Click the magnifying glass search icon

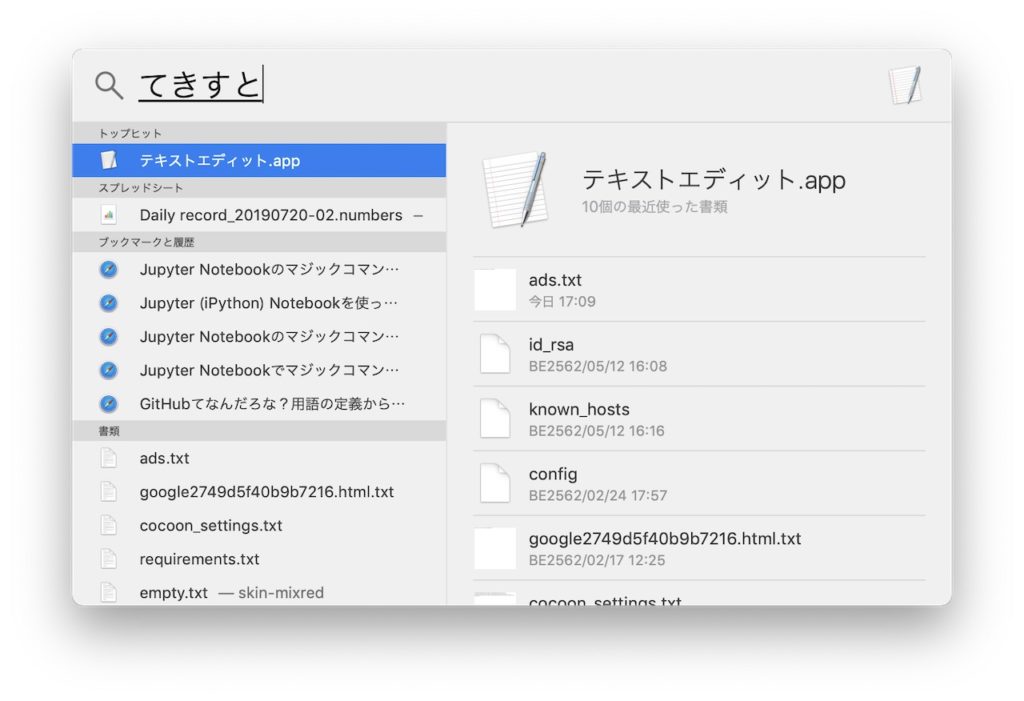pos(108,85)
